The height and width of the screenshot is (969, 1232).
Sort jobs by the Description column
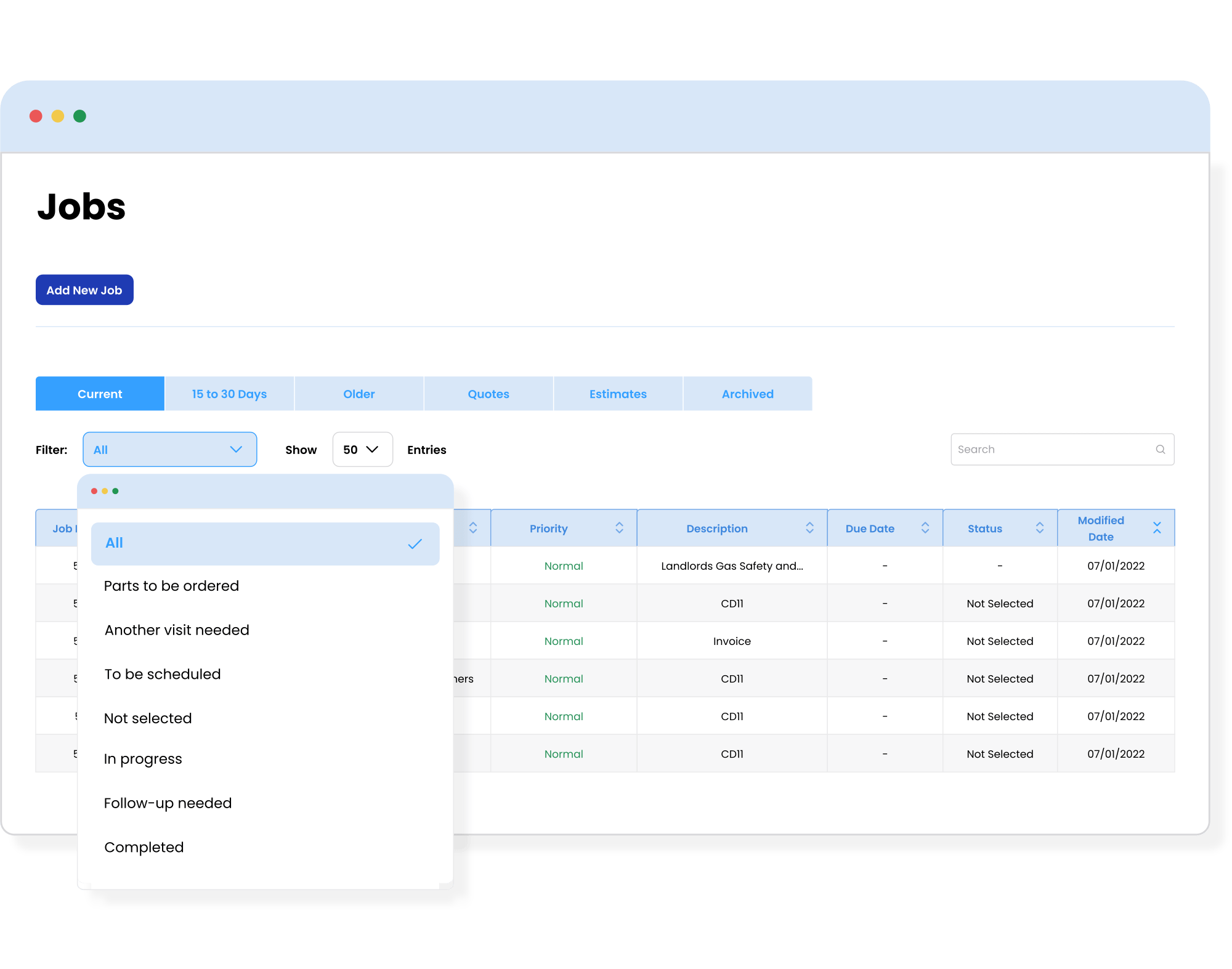[x=810, y=528]
